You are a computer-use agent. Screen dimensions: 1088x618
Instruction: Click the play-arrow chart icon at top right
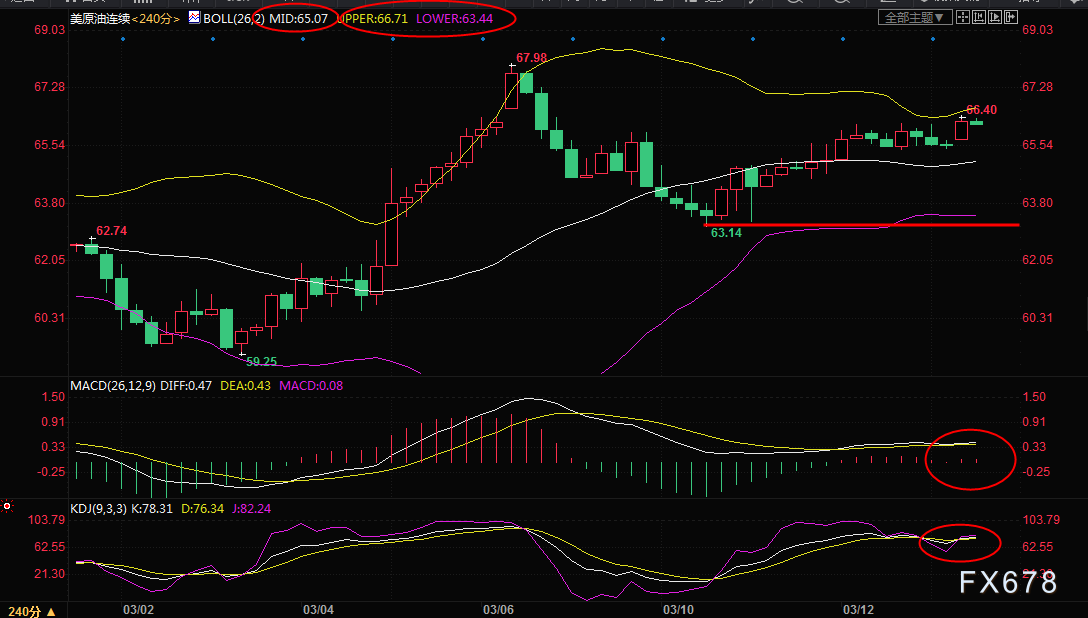click(x=995, y=18)
